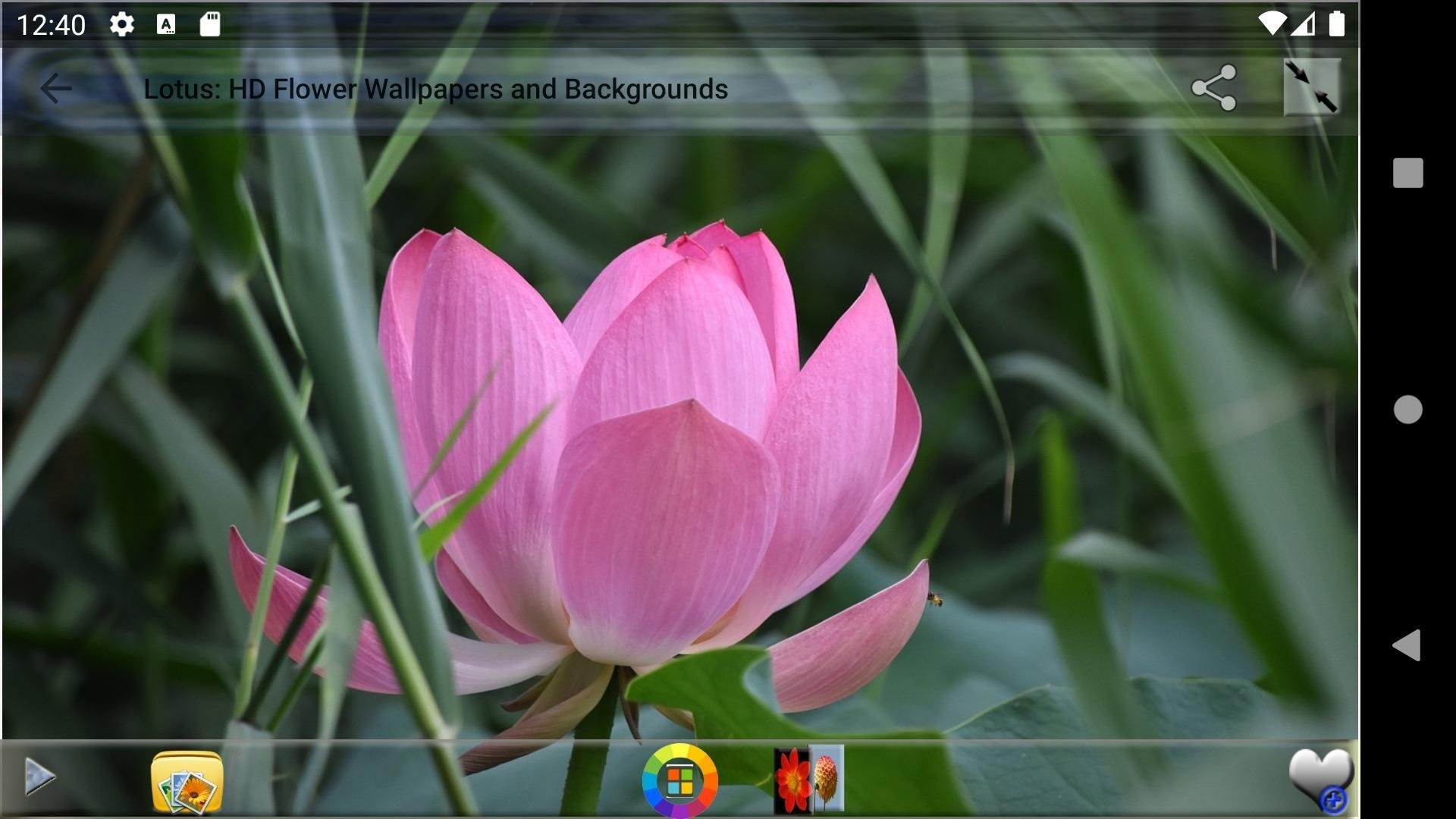Tap the back arrow in the top bar
The width and height of the screenshot is (1456, 819).
click(x=55, y=89)
